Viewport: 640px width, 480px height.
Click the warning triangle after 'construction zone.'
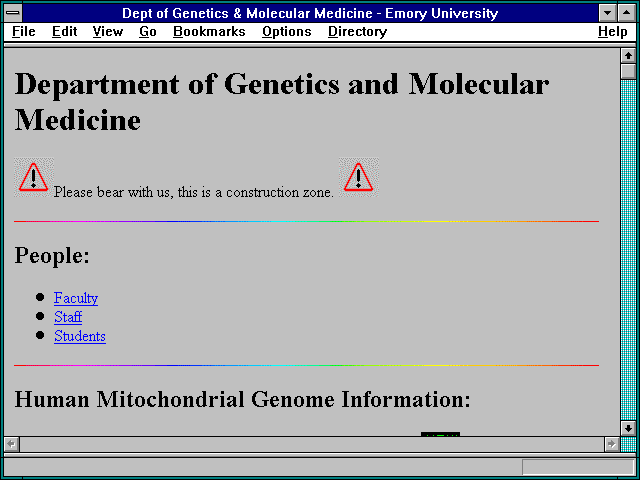(x=359, y=178)
